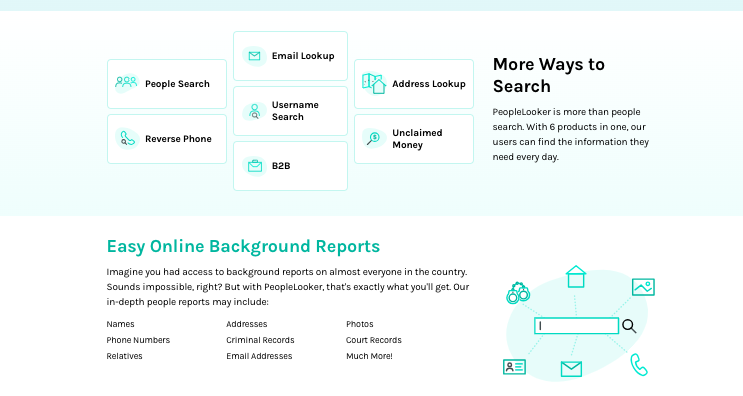Click the 'Criminal Records' list item

pyautogui.click(x=260, y=340)
